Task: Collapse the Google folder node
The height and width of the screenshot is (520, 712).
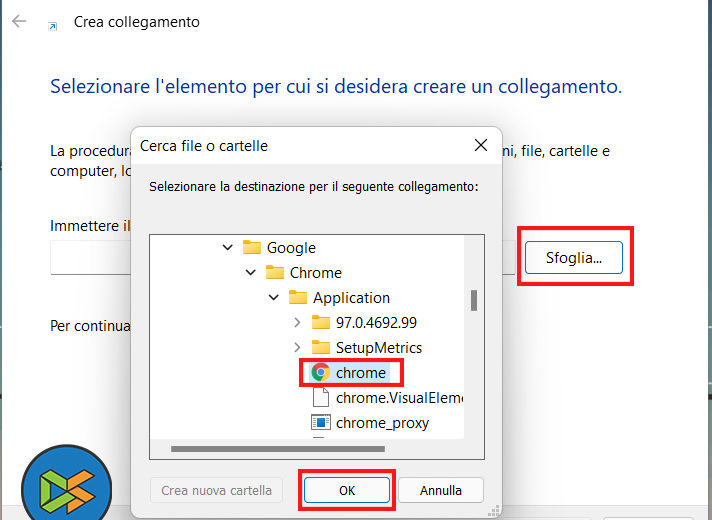Action: point(228,248)
